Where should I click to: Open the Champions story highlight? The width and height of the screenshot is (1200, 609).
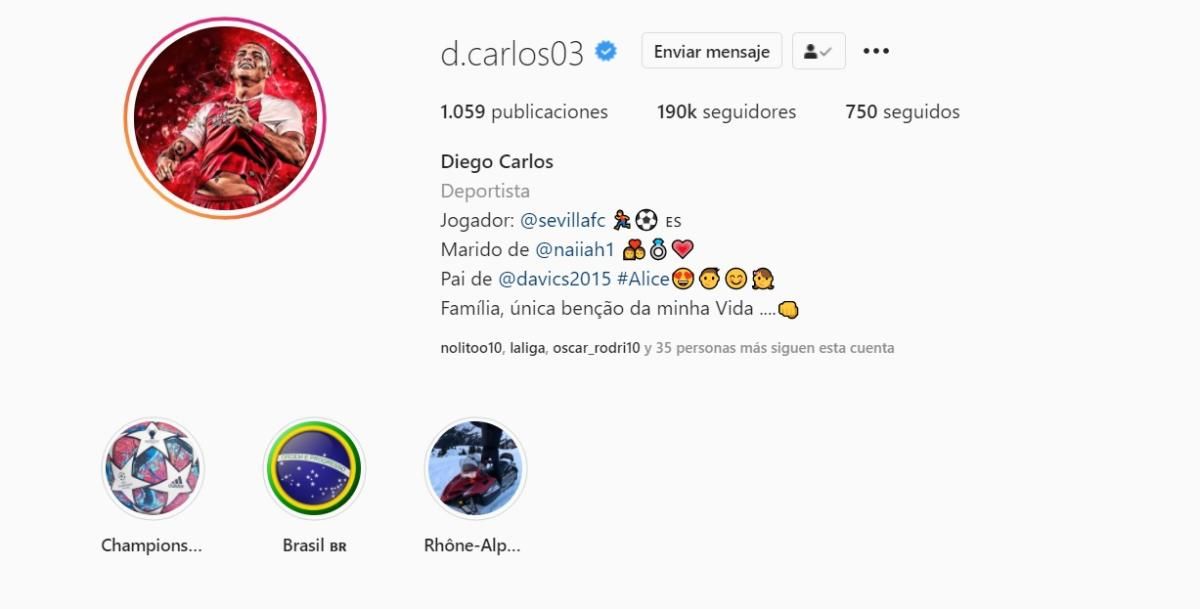(x=153, y=468)
